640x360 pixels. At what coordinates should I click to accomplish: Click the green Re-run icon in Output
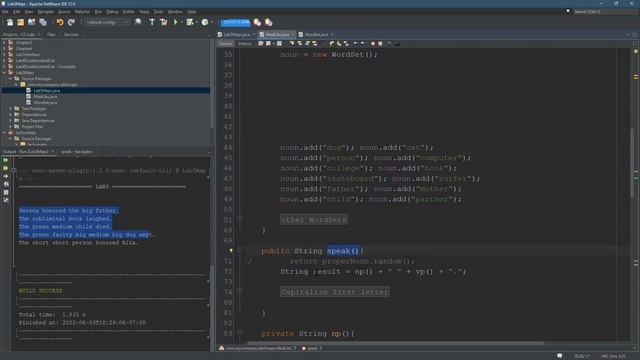(6, 160)
